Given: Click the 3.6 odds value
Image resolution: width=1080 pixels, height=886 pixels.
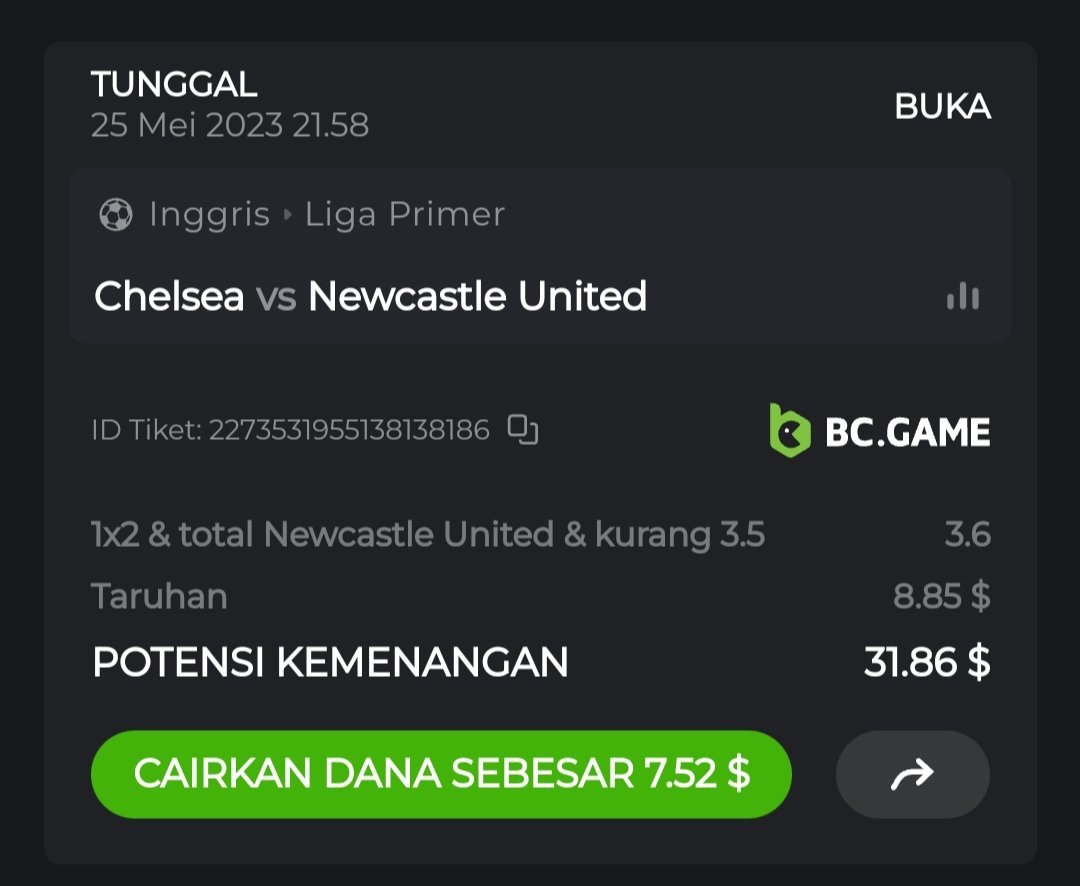Looking at the screenshot, I should (967, 535).
